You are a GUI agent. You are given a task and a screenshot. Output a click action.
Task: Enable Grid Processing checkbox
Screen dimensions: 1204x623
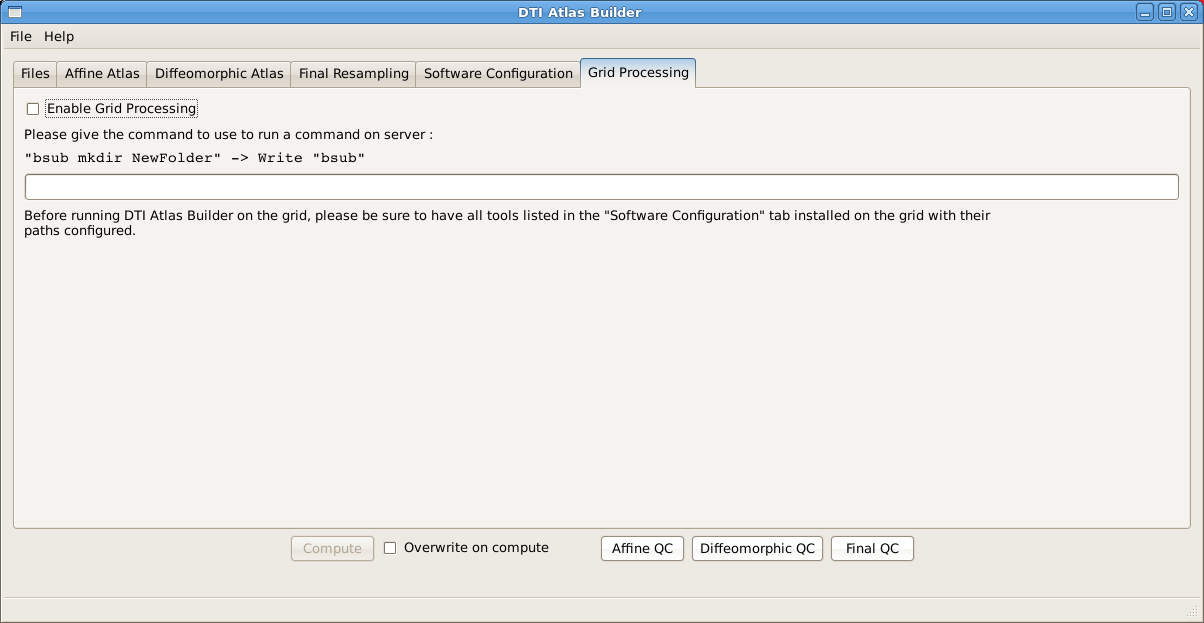pos(33,109)
